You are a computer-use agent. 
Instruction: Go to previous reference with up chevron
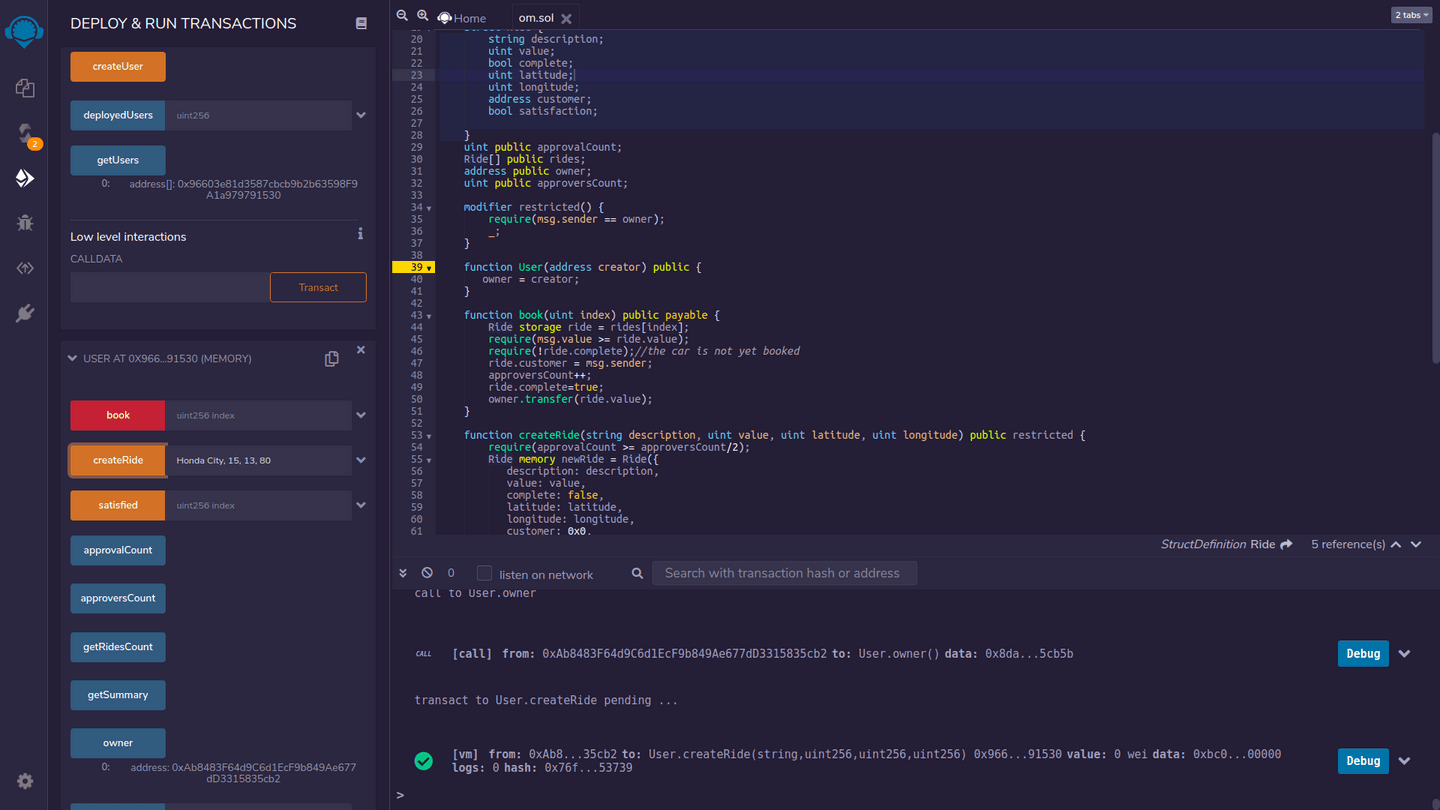(x=1396, y=544)
